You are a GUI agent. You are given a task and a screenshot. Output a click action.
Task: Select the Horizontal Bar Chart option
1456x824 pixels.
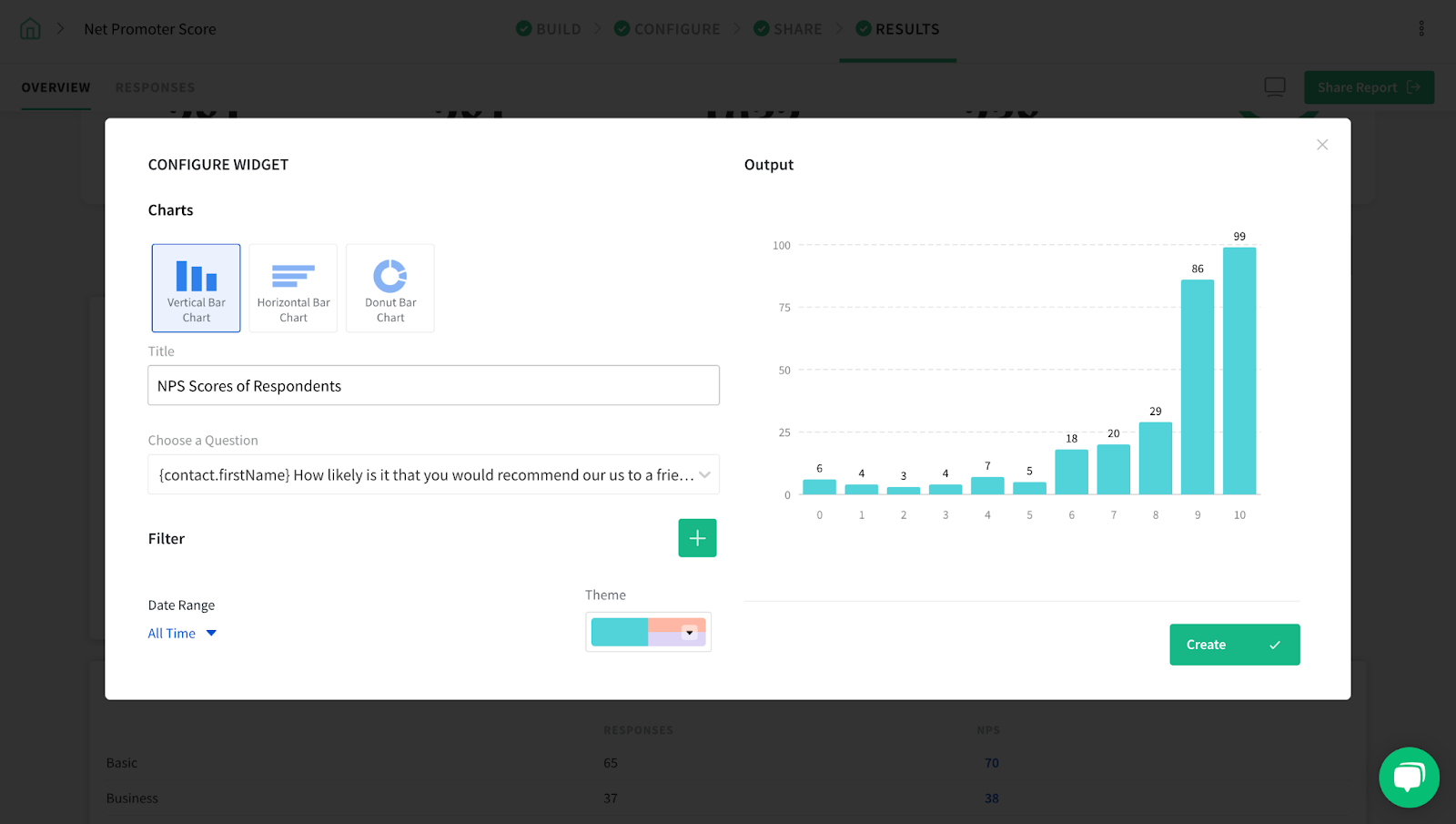tap(293, 288)
